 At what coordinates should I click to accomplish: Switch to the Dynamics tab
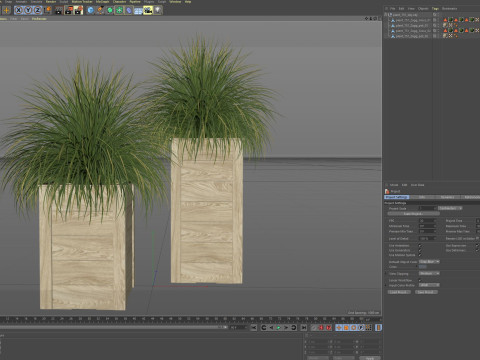tap(448, 197)
